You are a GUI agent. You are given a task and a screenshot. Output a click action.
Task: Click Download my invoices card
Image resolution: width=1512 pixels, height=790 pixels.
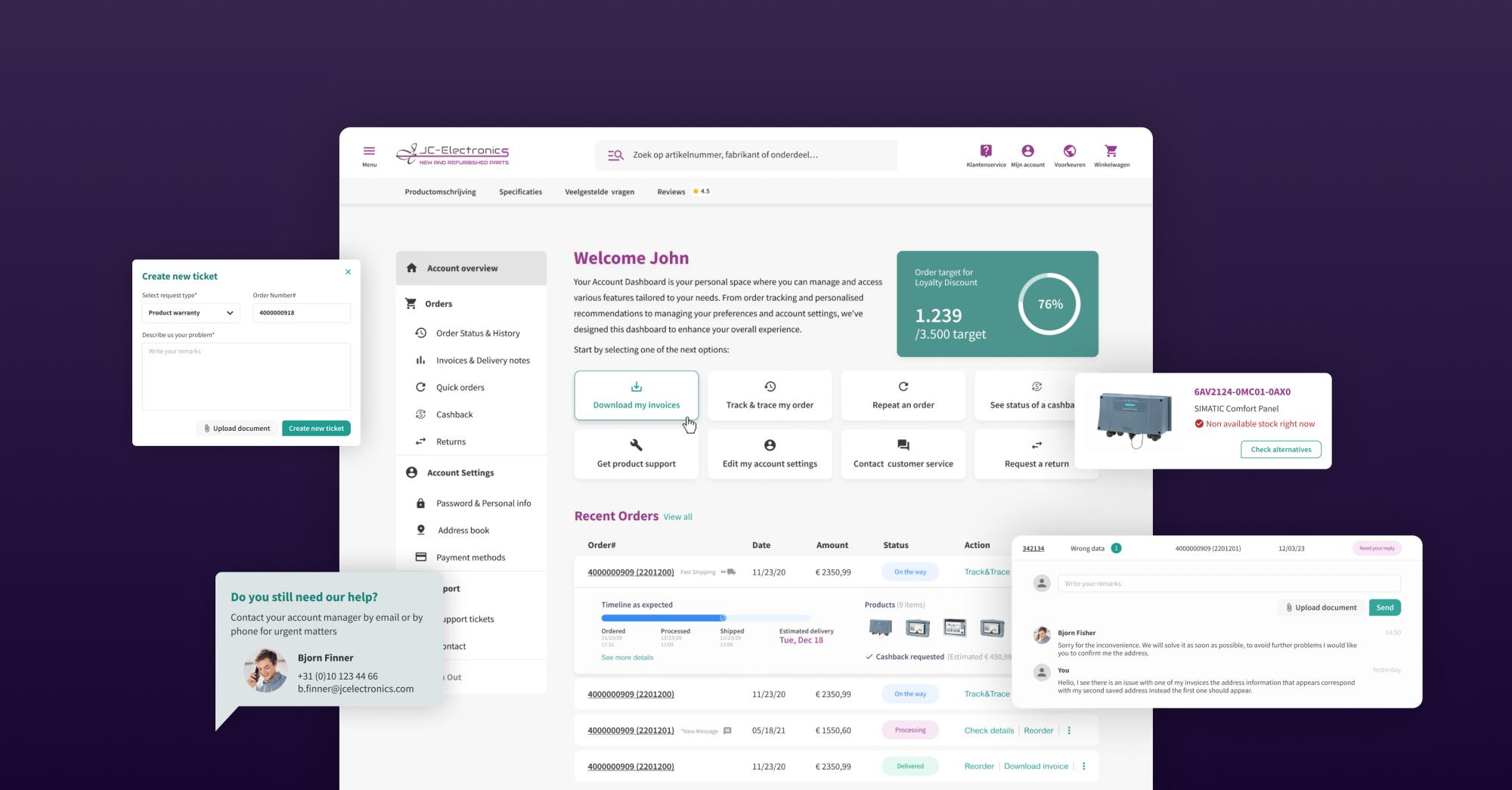[x=637, y=395]
